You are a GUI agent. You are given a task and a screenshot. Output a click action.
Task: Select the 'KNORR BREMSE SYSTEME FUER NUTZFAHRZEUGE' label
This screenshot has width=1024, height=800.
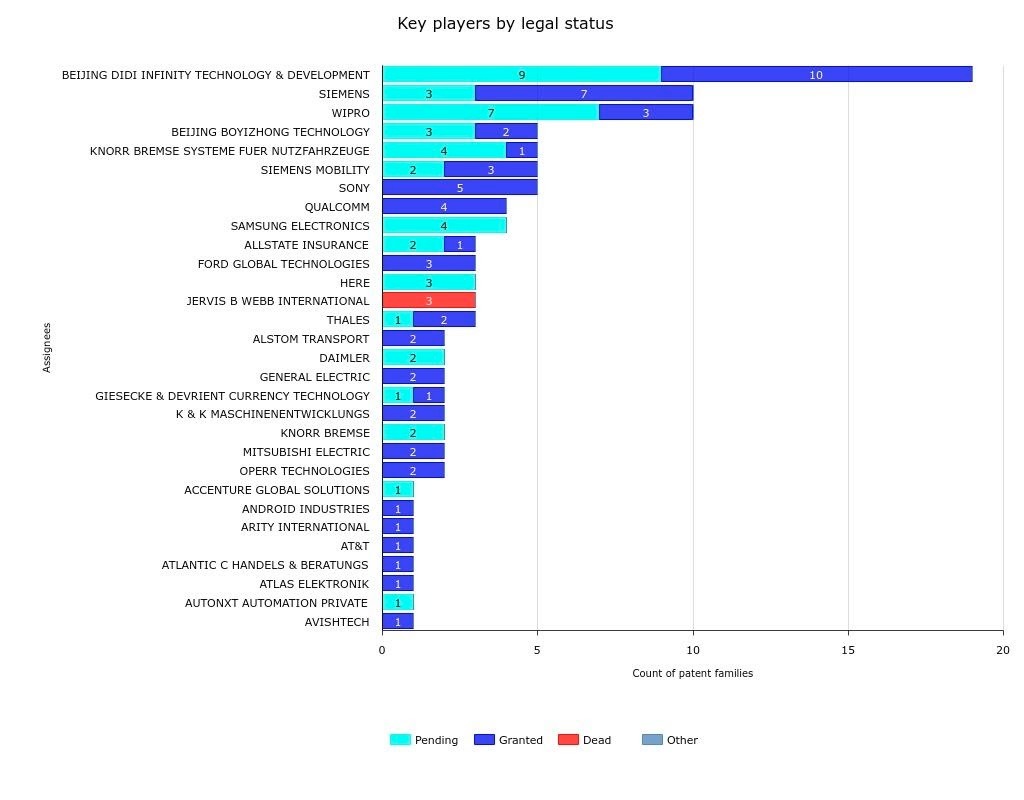coord(230,151)
